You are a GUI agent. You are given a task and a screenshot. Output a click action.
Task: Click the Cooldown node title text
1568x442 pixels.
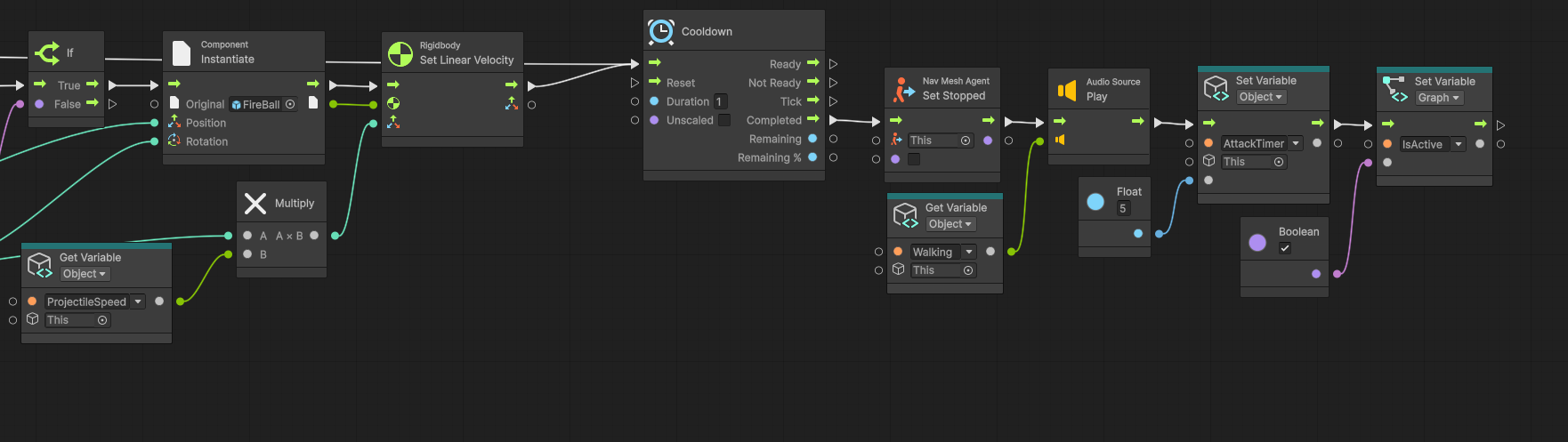pos(707,31)
